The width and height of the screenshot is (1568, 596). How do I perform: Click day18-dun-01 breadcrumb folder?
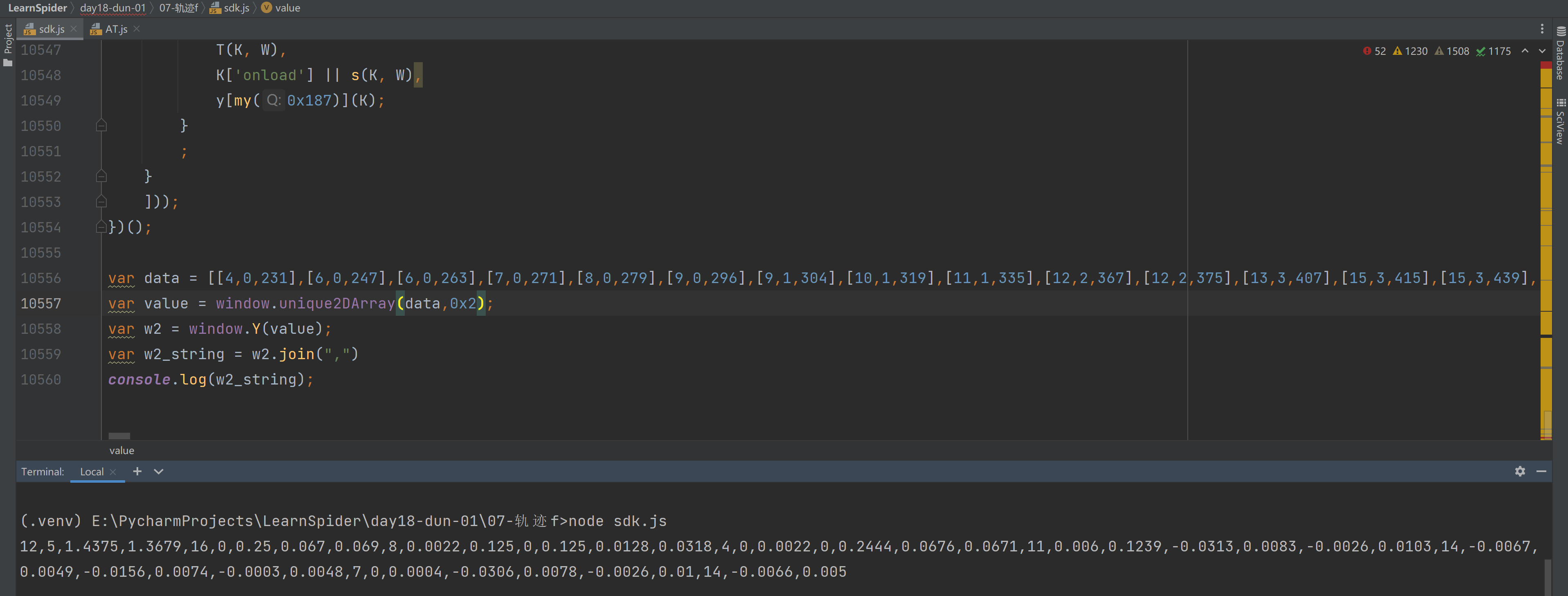pyautogui.click(x=112, y=8)
